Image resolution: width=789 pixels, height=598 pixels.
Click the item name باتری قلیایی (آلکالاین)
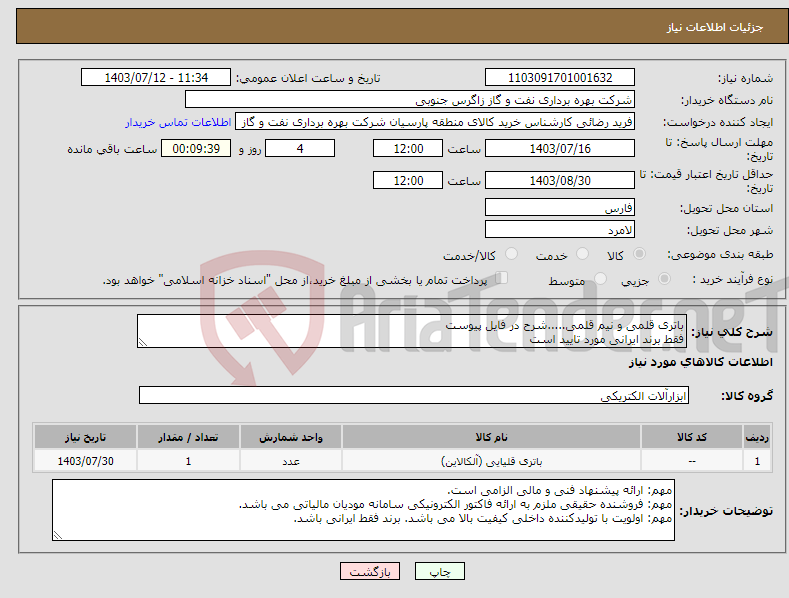492,461
